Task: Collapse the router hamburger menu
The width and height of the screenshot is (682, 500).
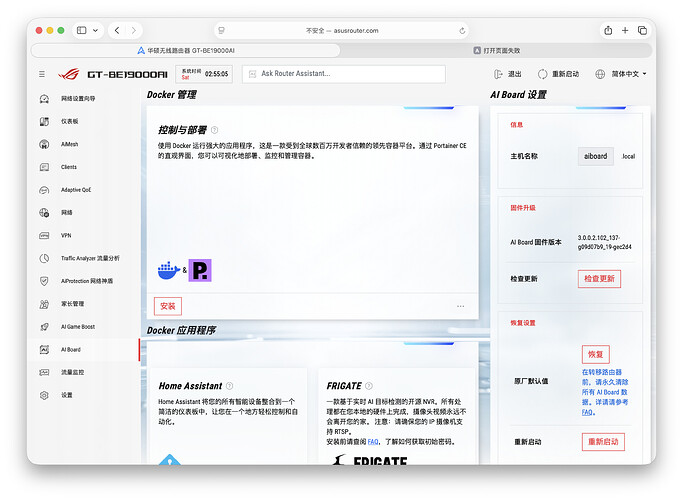Action: click(x=42, y=74)
